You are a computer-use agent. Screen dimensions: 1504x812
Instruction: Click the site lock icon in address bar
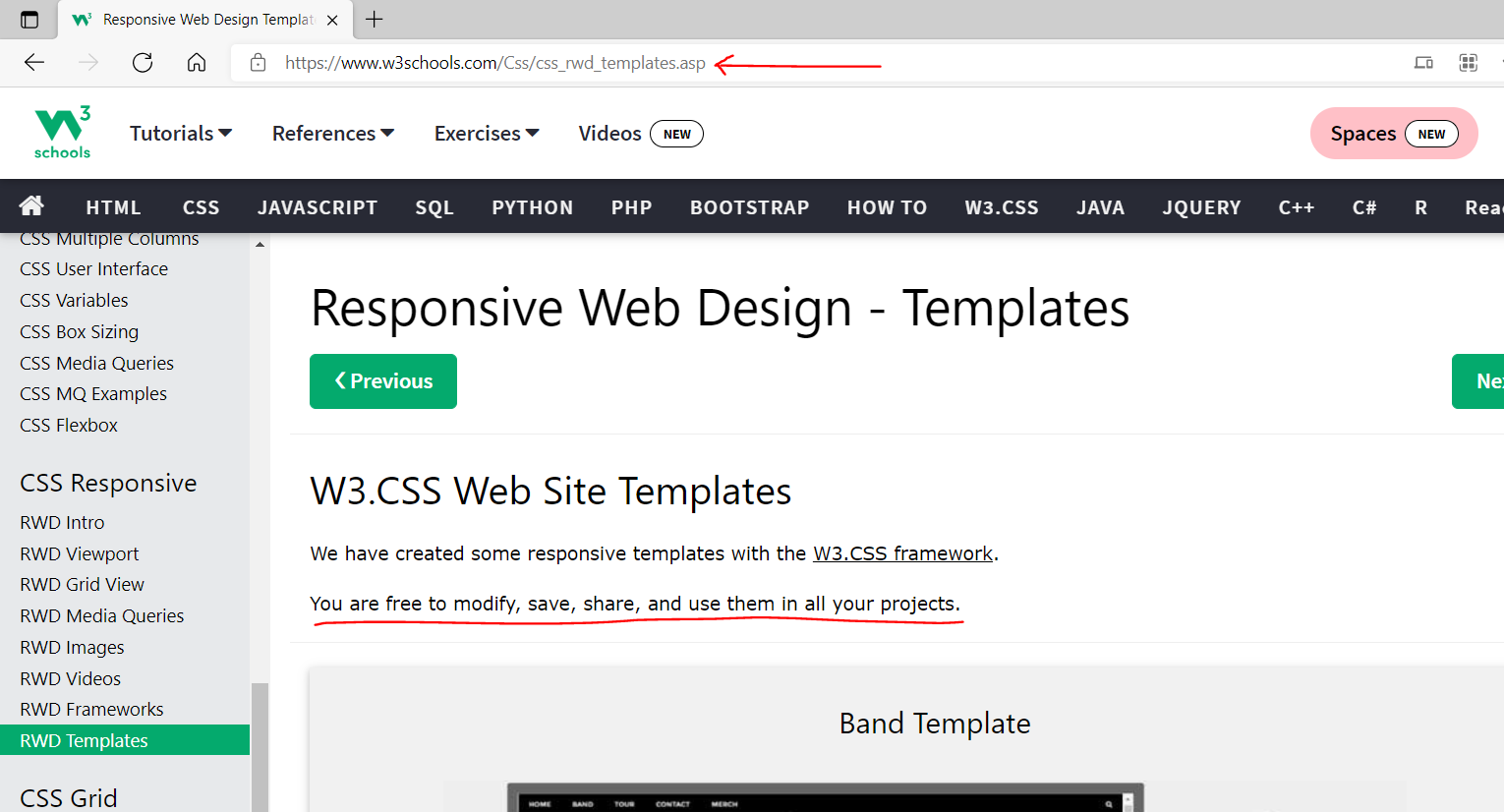click(258, 63)
